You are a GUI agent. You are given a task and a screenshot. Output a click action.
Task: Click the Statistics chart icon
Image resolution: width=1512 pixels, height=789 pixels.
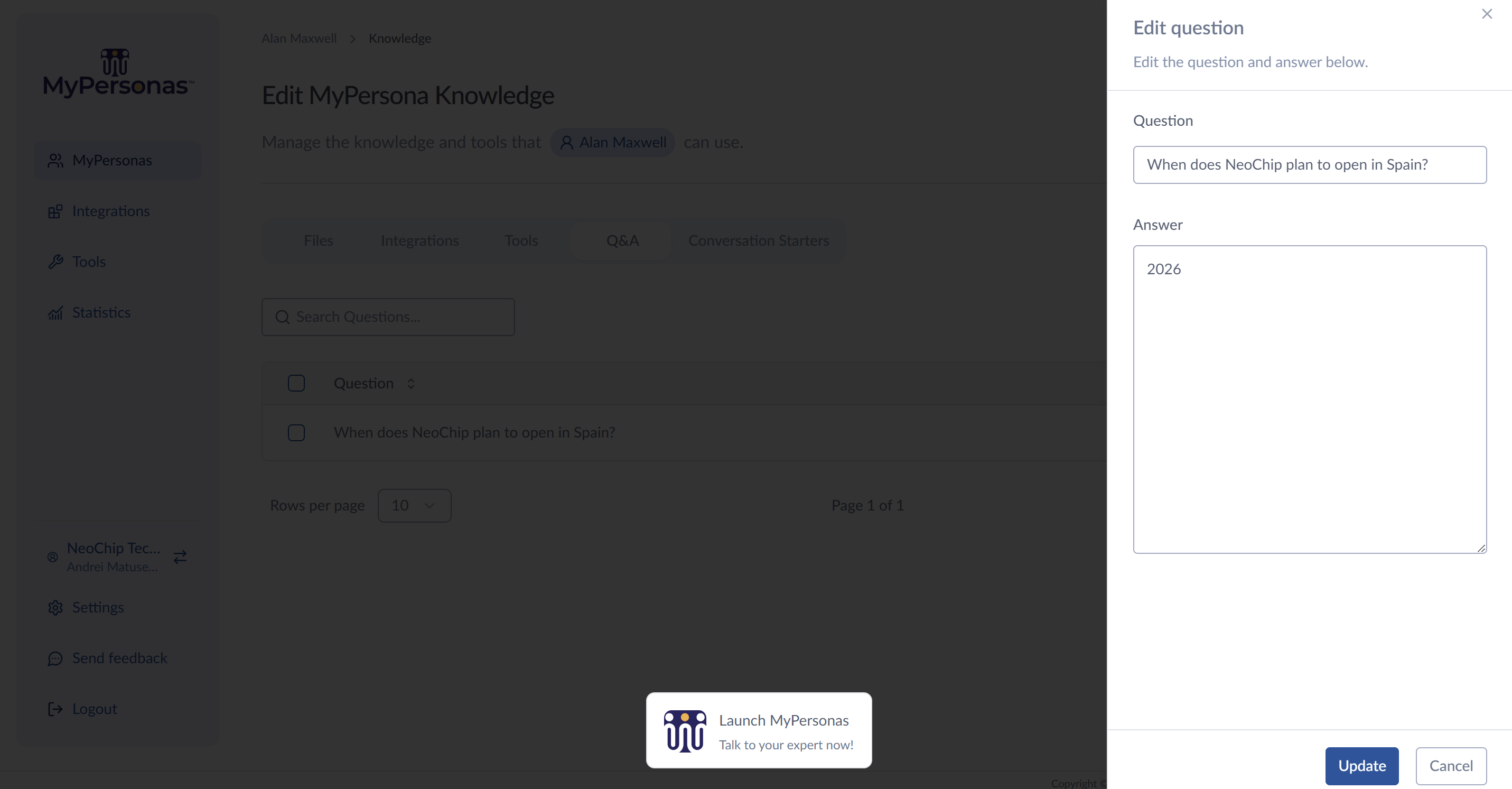(55, 313)
